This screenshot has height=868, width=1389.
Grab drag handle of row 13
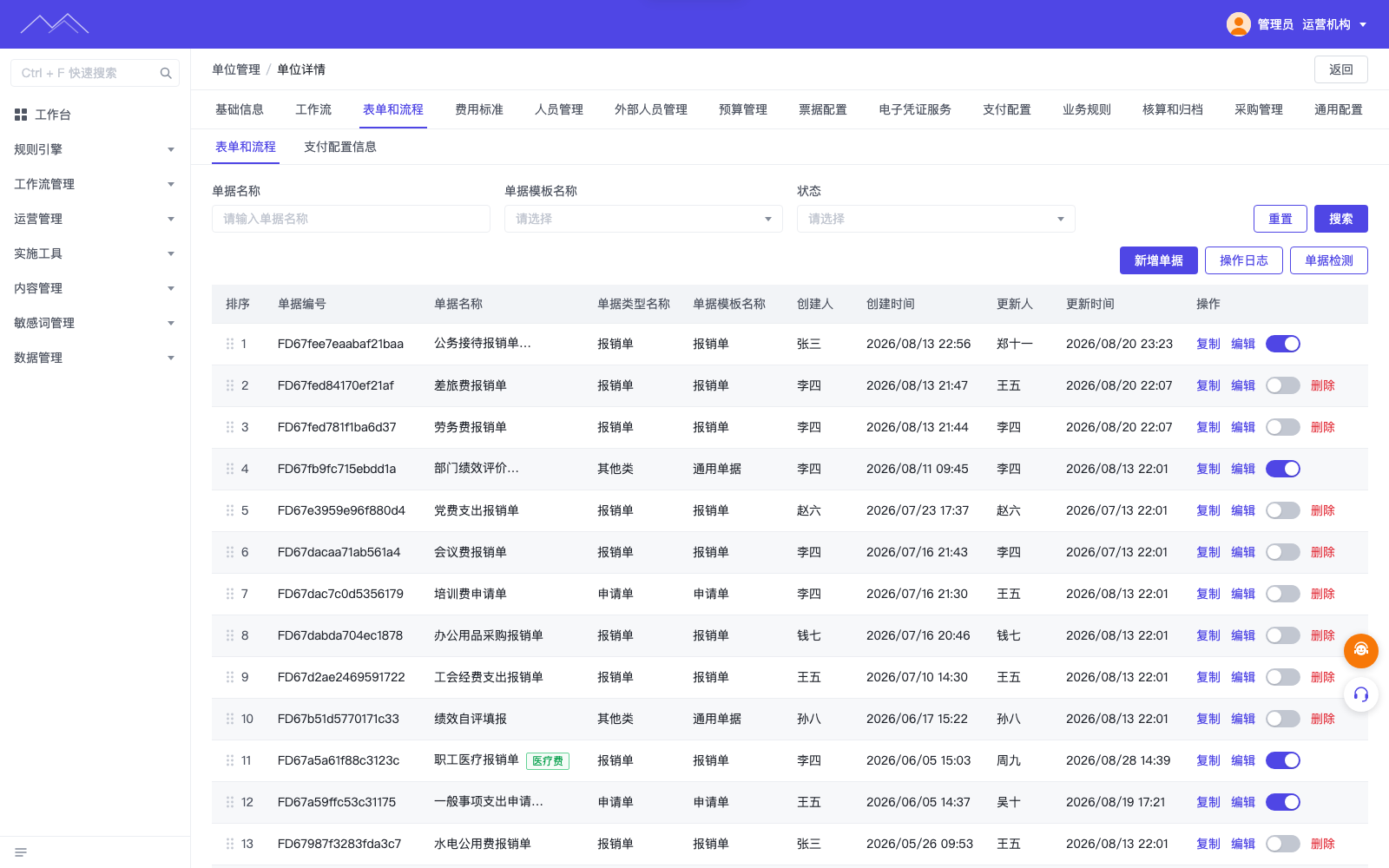click(x=230, y=844)
